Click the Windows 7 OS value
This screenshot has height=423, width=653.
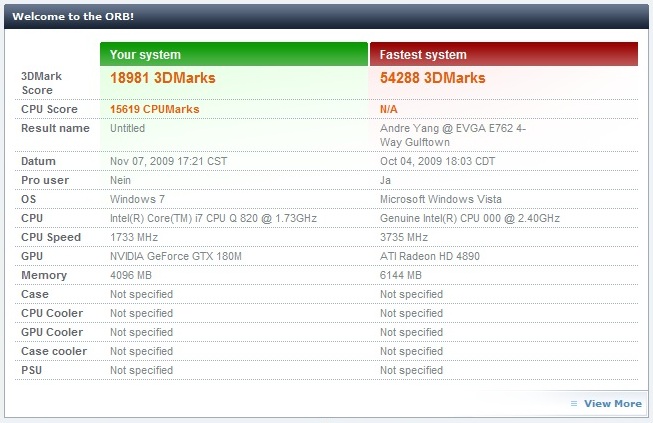pyautogui.click(x=137, y=199)
